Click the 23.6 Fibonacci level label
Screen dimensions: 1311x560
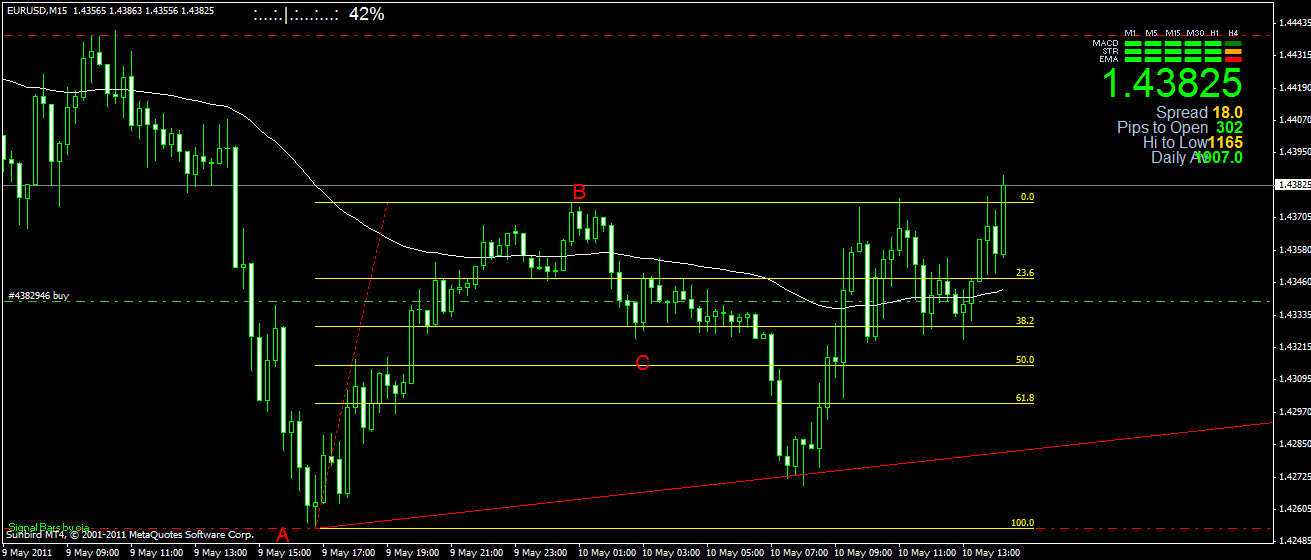(x=1024, y=273)
